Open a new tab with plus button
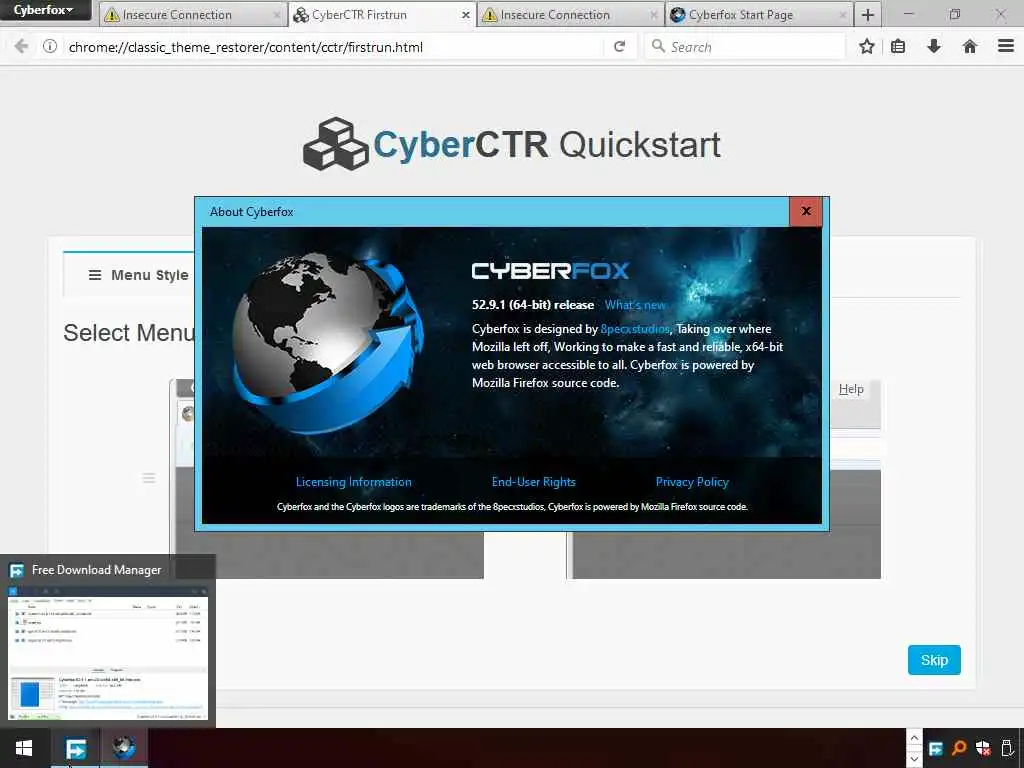The image size is (1024, 768). coord(867,14)
